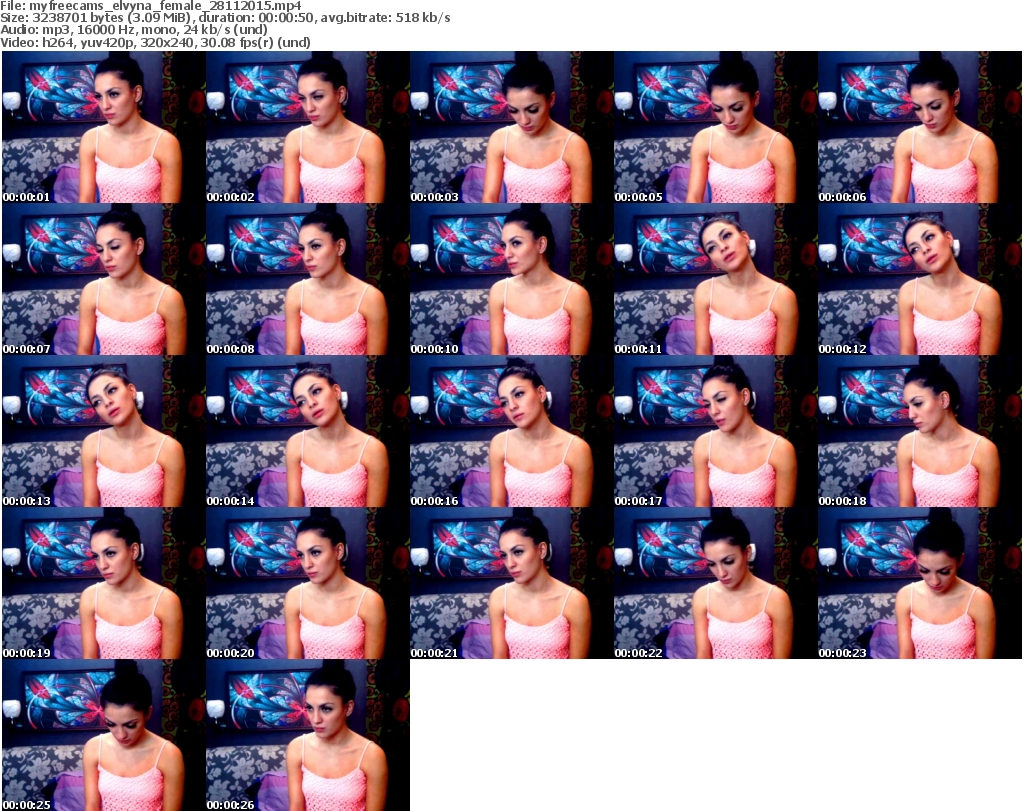Select the thumbnail stamped 00:00:06
This screenshot has width=1024, height=811.
[920, 127]
